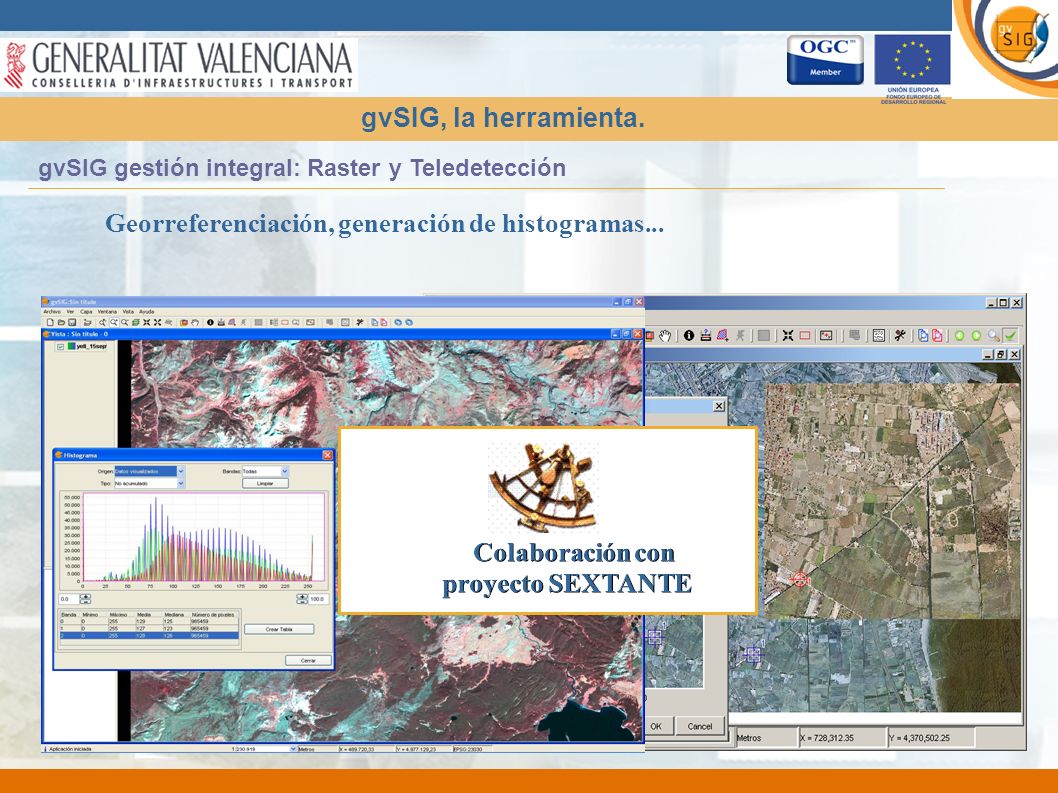Click the red pages icon in the aerial photo window
Viewport: 1058px width, 793px height.
pyautogui.click(x=937, y=335)
